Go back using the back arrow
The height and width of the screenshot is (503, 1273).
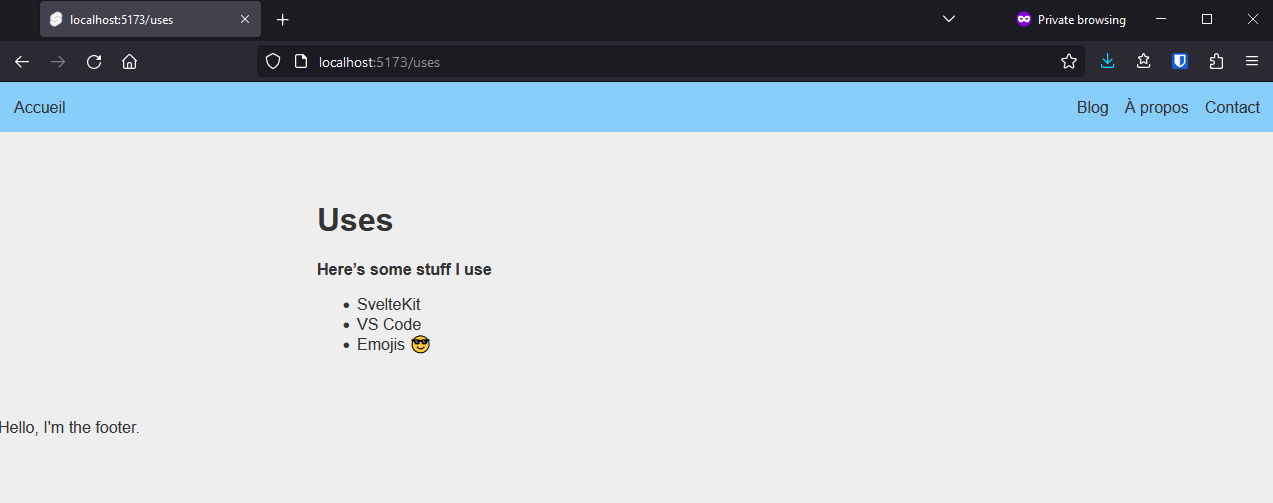[x=22, y=62]
